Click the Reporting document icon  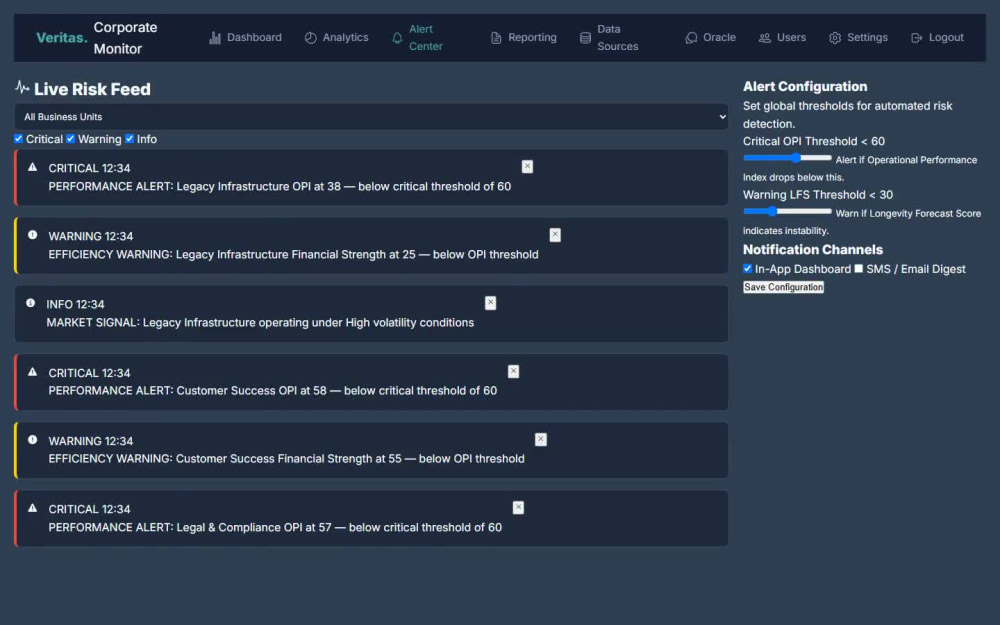496,38
